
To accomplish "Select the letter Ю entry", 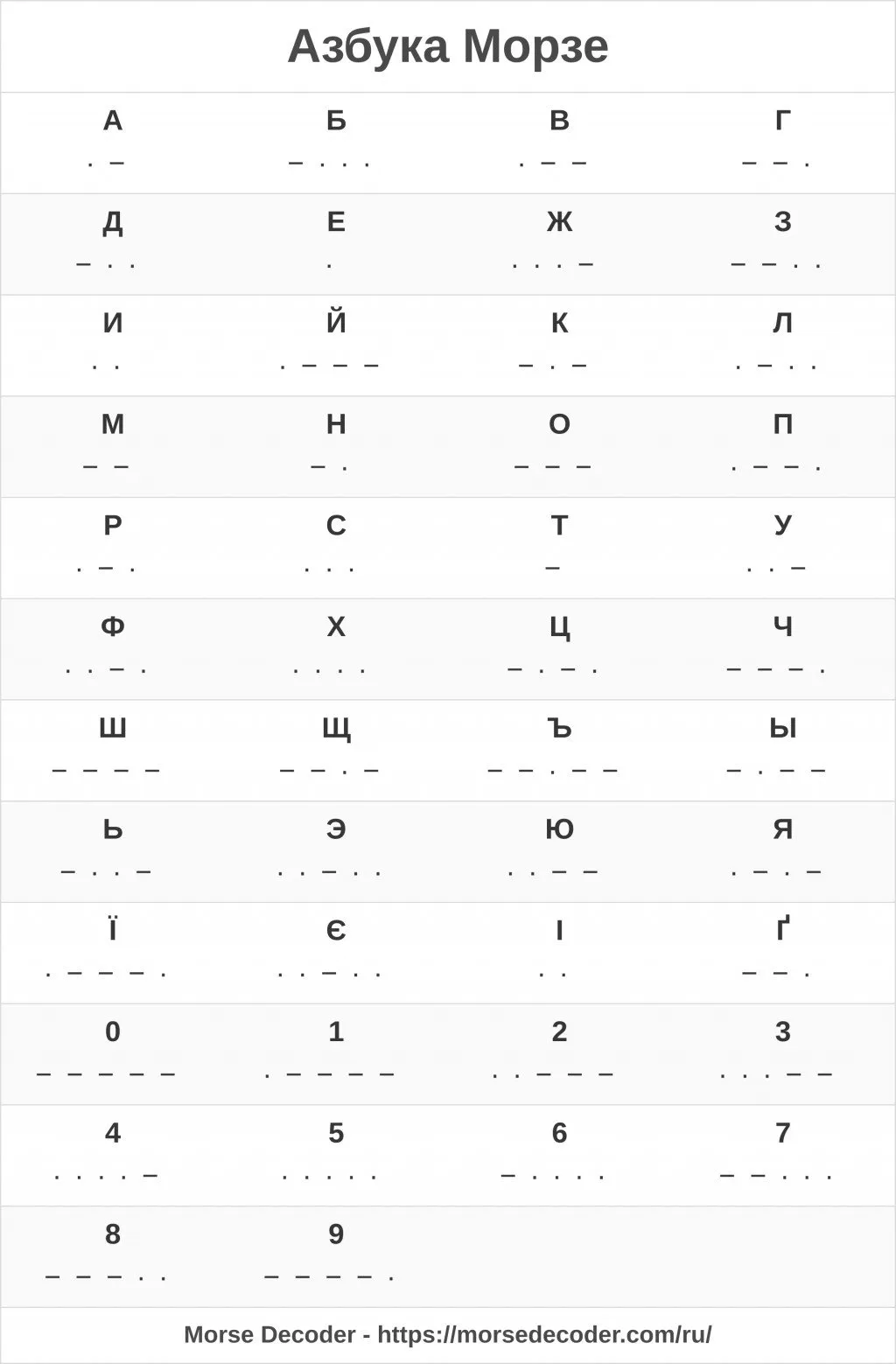I will tap(559, 851).
